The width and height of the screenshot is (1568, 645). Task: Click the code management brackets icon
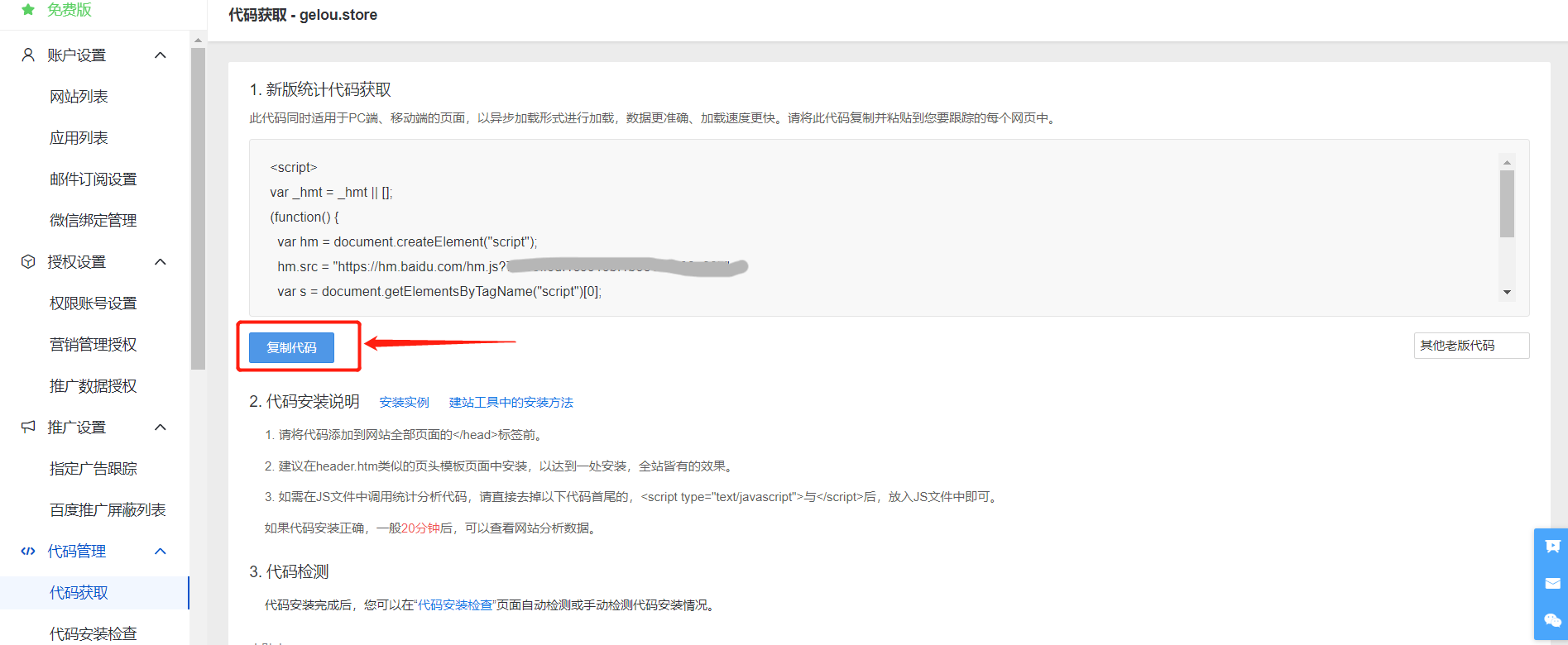coord(28,551)
